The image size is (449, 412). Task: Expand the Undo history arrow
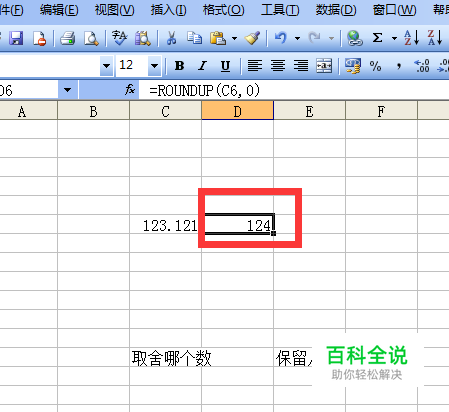click(297, 38)
